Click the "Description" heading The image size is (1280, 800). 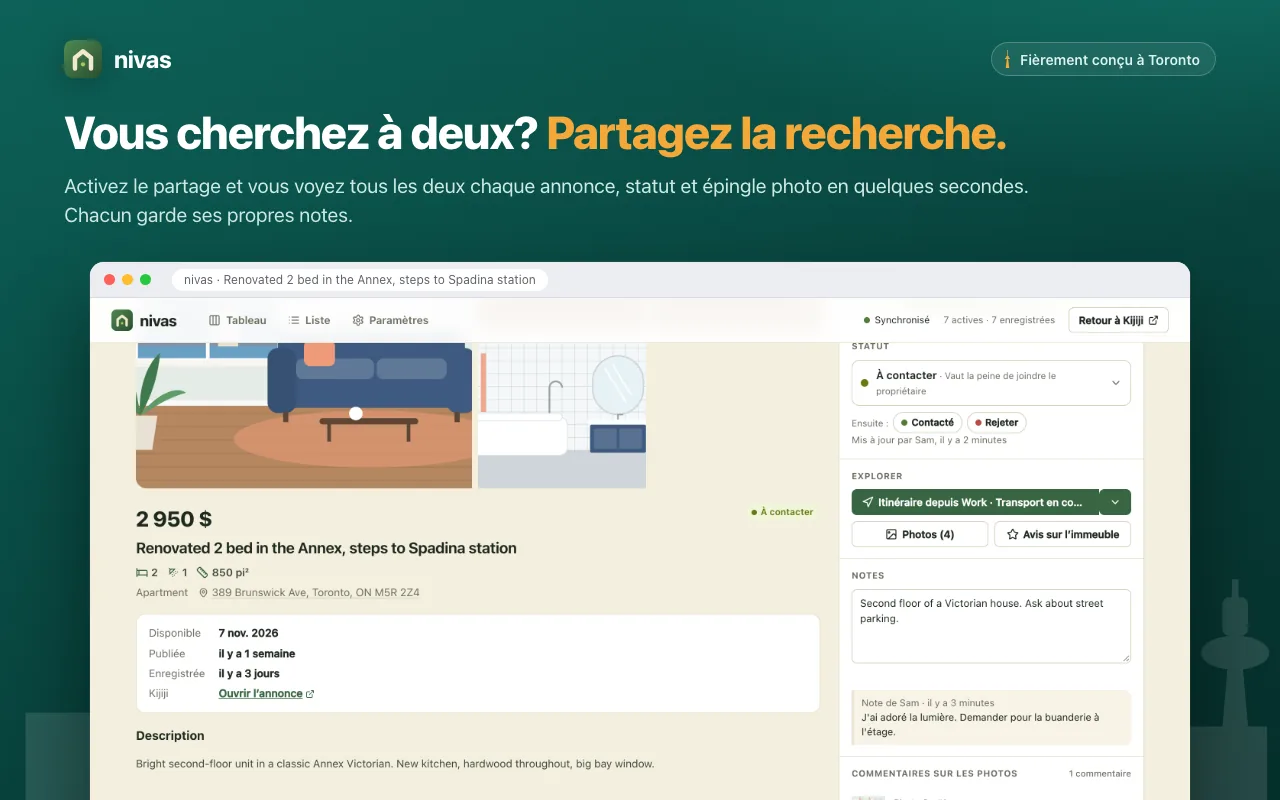coord(170,736)
